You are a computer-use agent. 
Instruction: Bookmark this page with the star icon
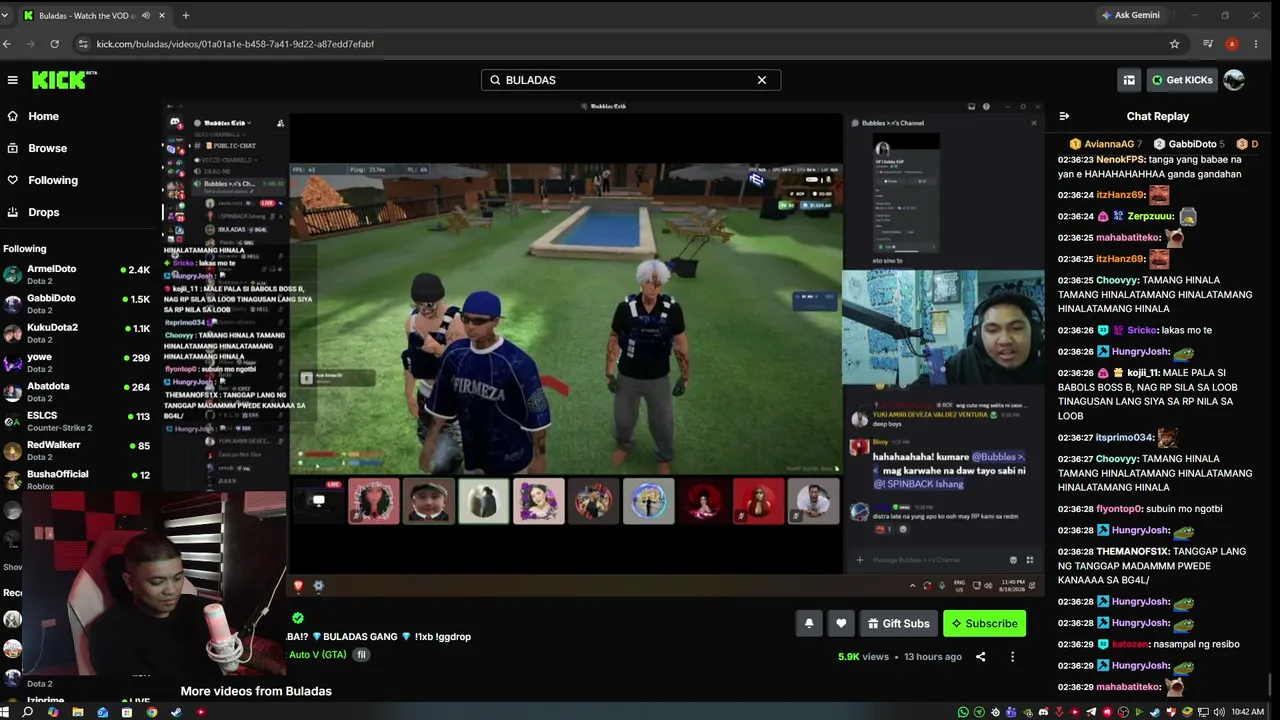[x=1174, y=44]
